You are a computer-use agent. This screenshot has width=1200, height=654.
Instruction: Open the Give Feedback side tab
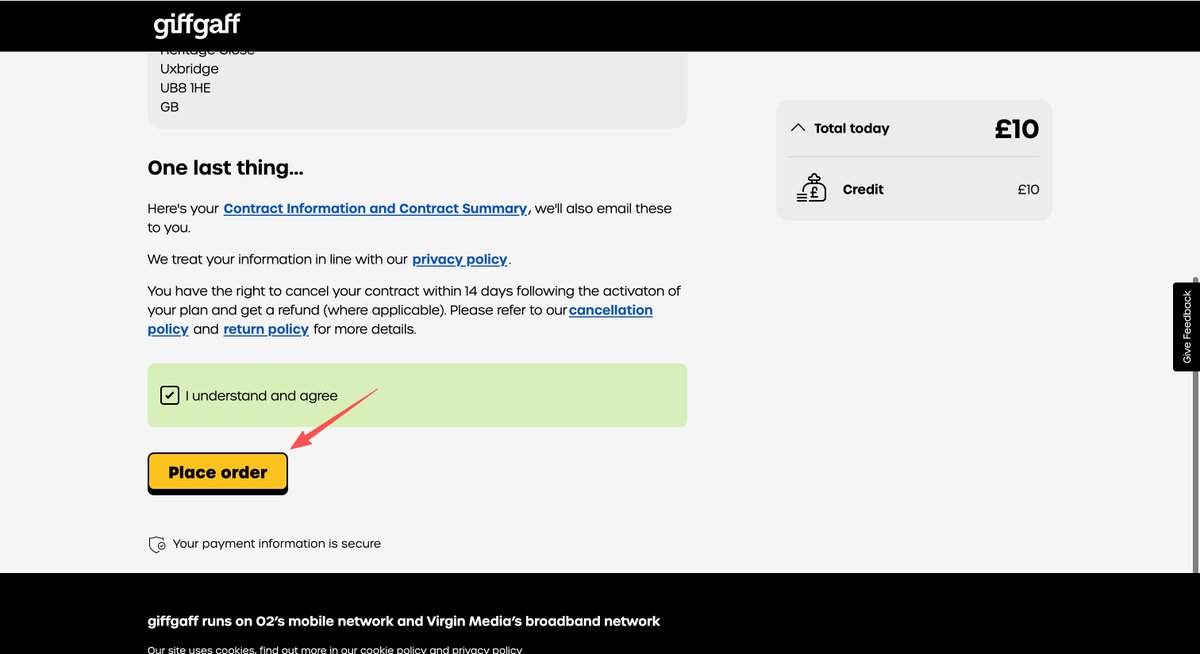(x=1186, y=327)
